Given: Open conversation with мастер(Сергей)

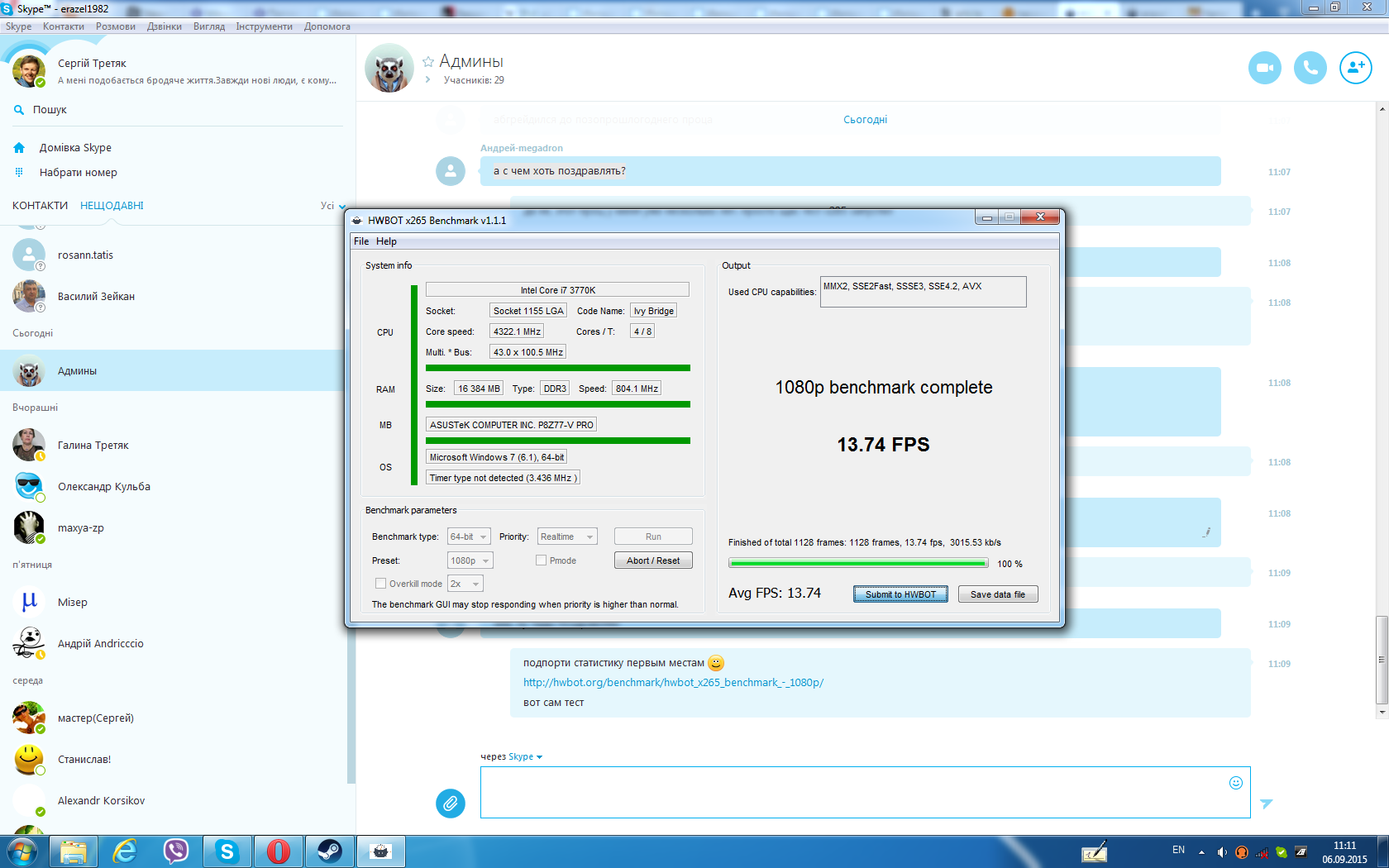Looking at the screenshot, I should point(172,718).
